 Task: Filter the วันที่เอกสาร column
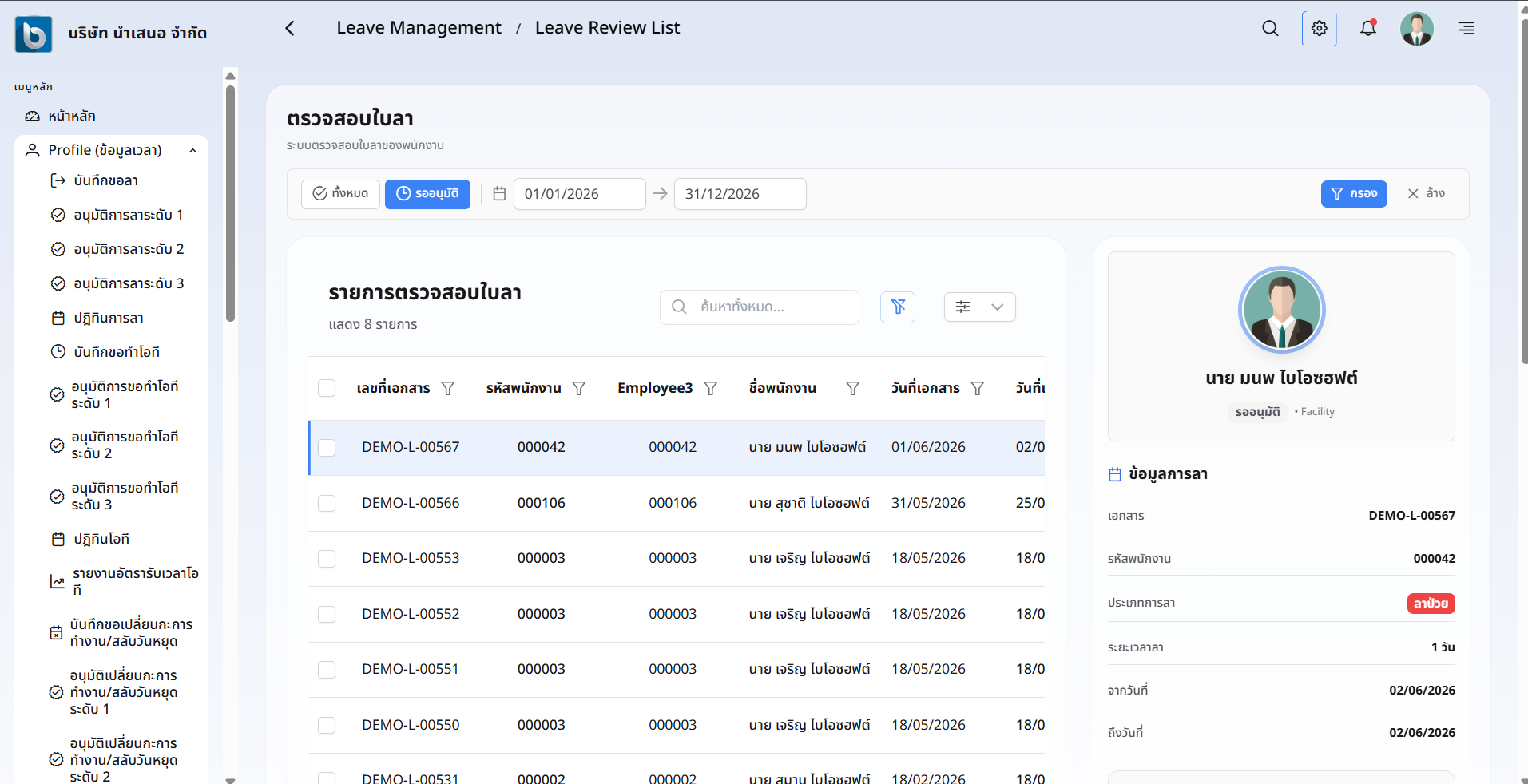click(978, 388)
